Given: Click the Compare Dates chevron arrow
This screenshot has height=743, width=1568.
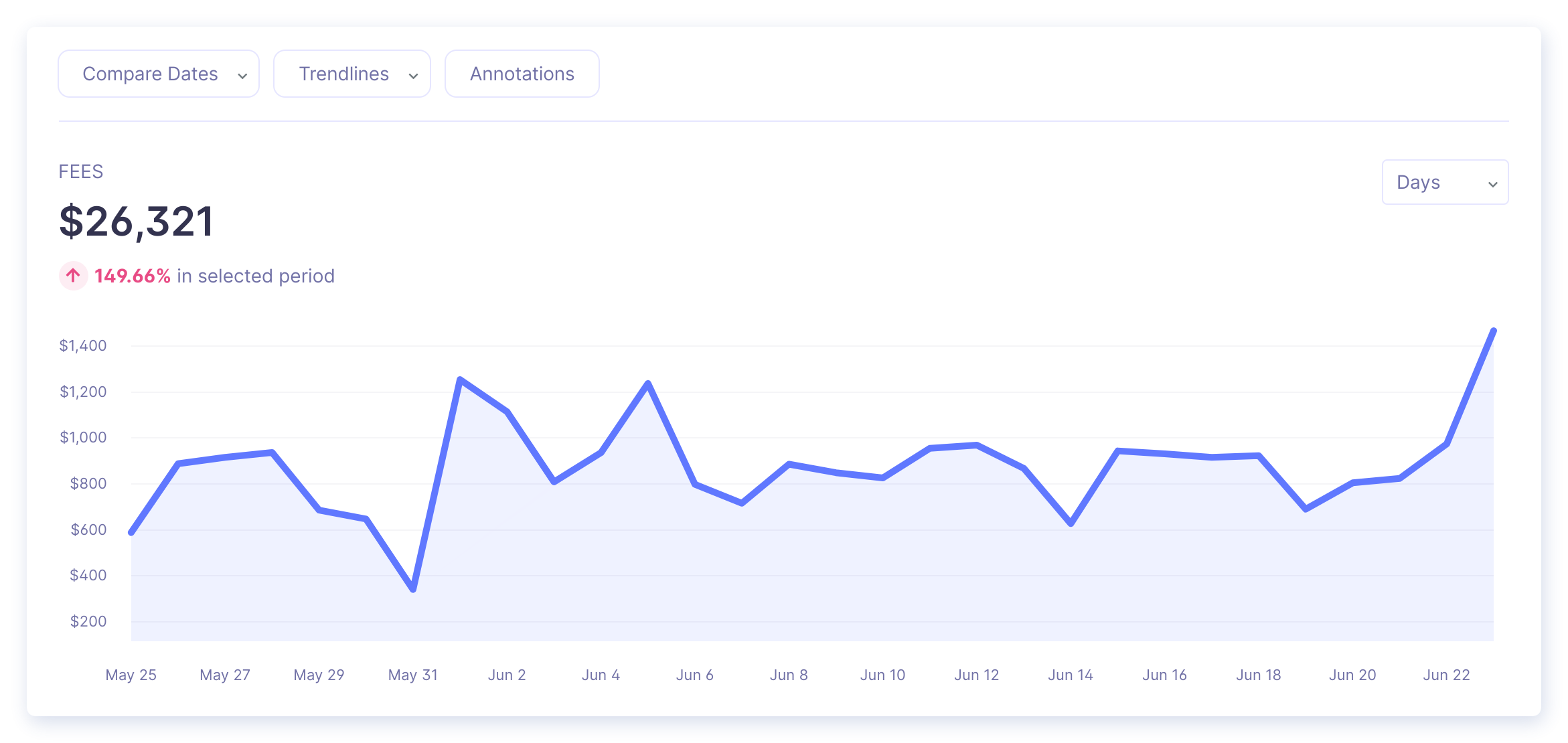Looking at the screenshot, I should point(242,76).
